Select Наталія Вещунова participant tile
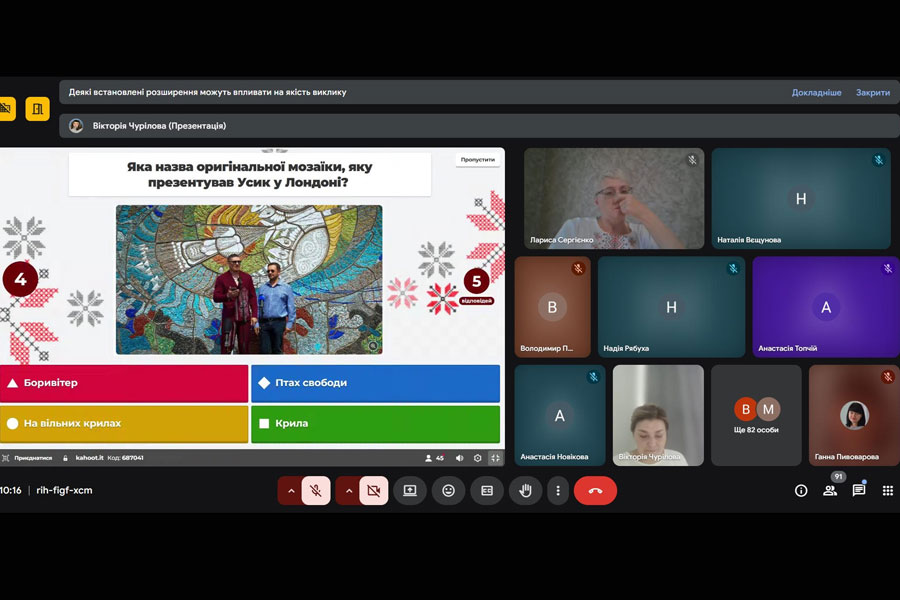The image size is (900, 600). (801, 199)
